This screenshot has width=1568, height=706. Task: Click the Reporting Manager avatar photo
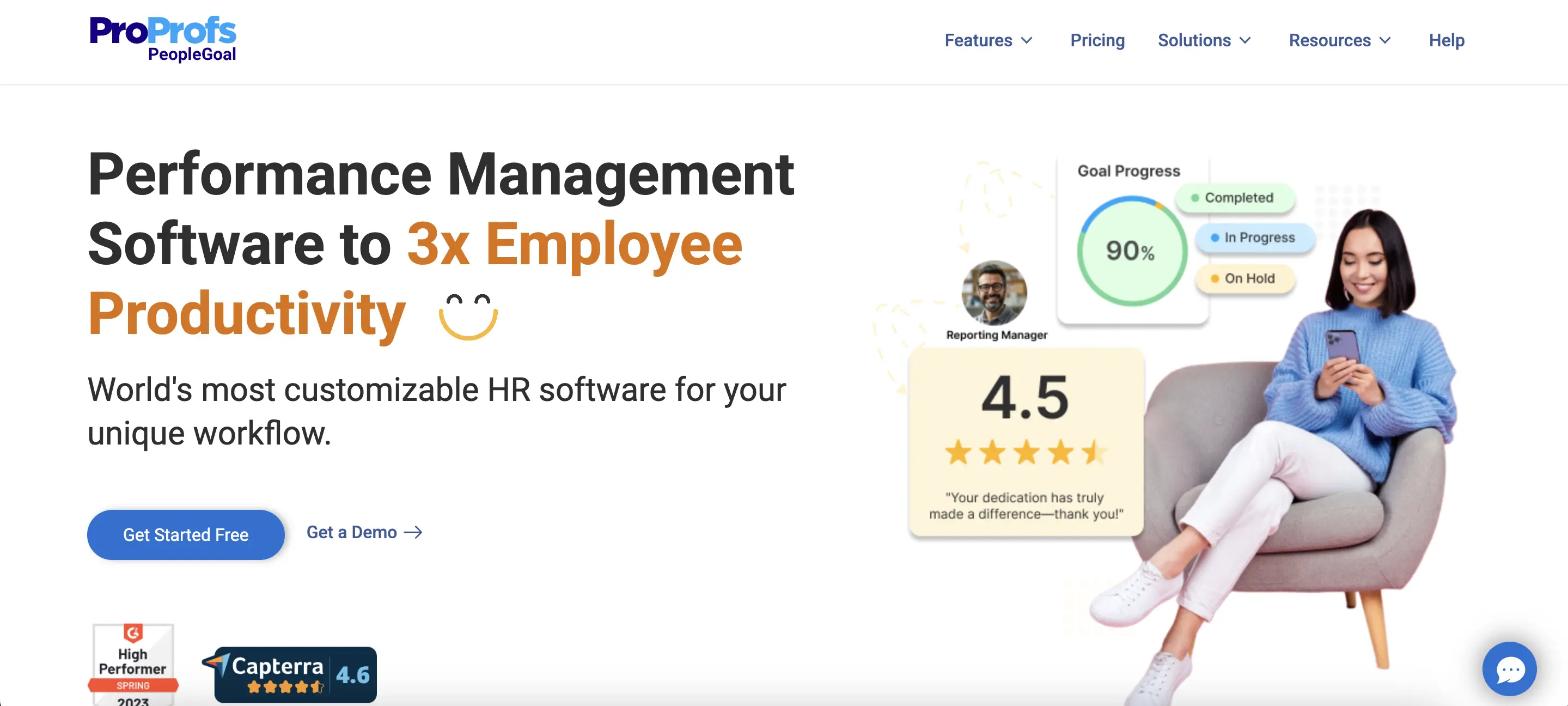[994, 293]
